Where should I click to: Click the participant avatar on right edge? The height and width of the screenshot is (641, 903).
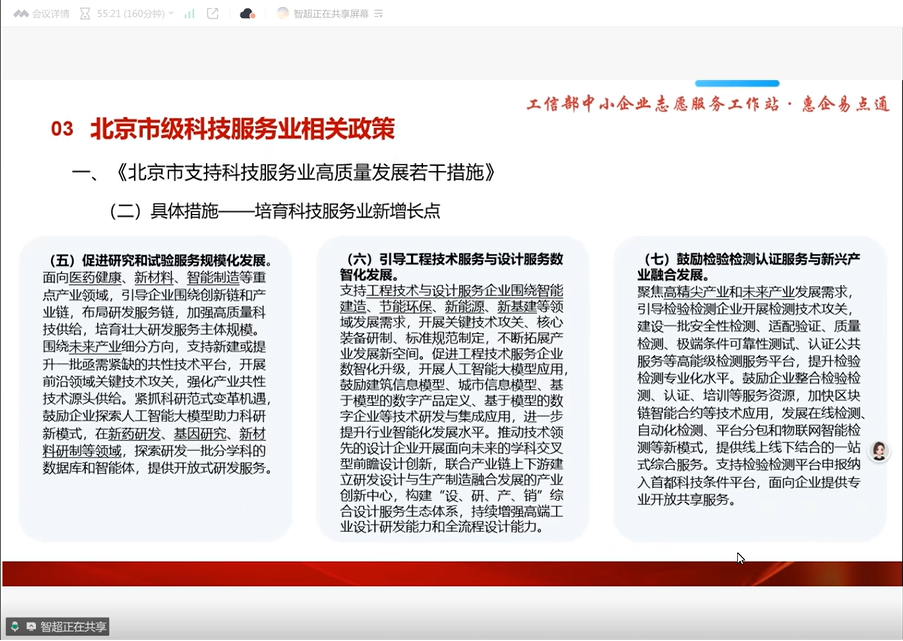879,451
